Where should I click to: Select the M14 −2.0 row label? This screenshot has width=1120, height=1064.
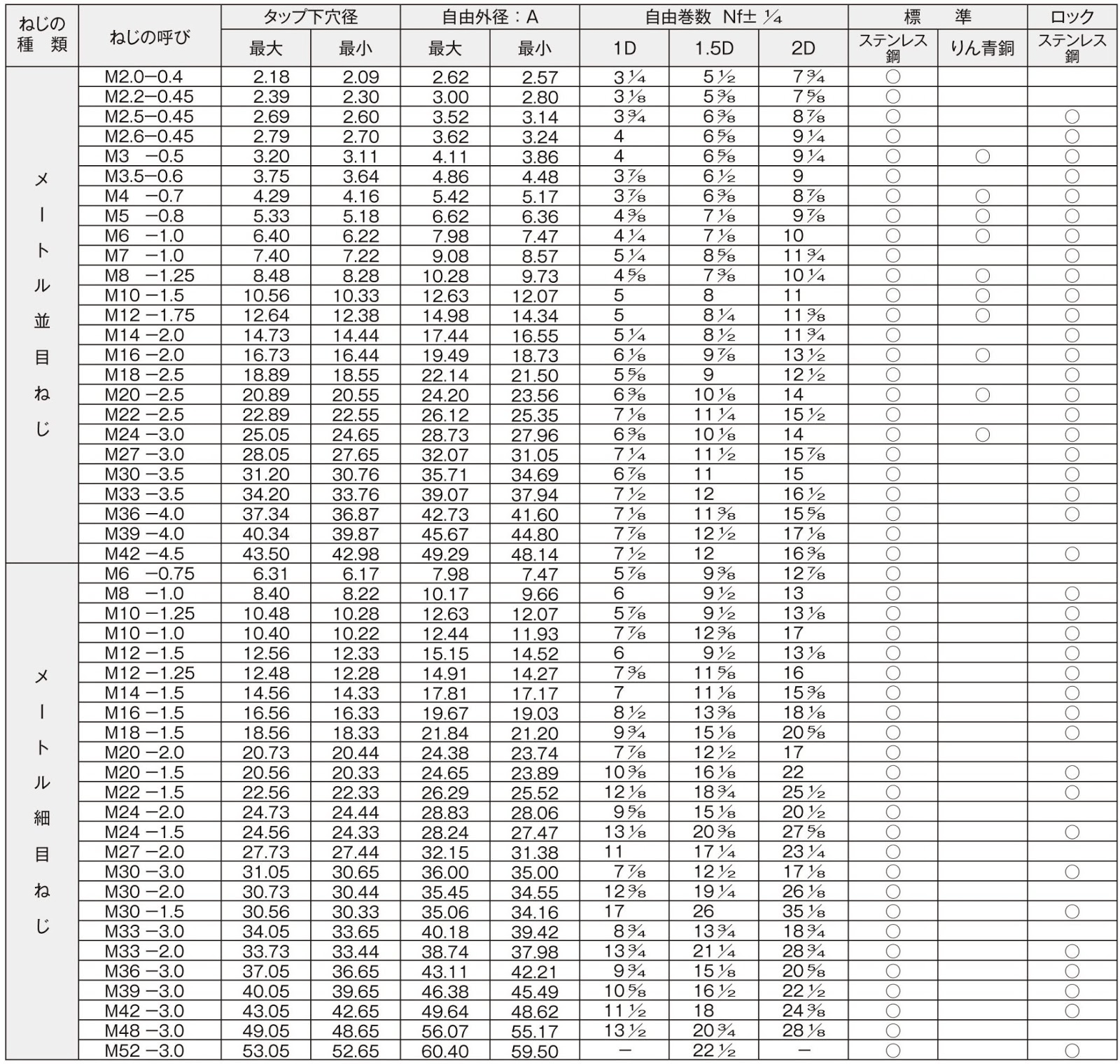click(x=143, y=335)
